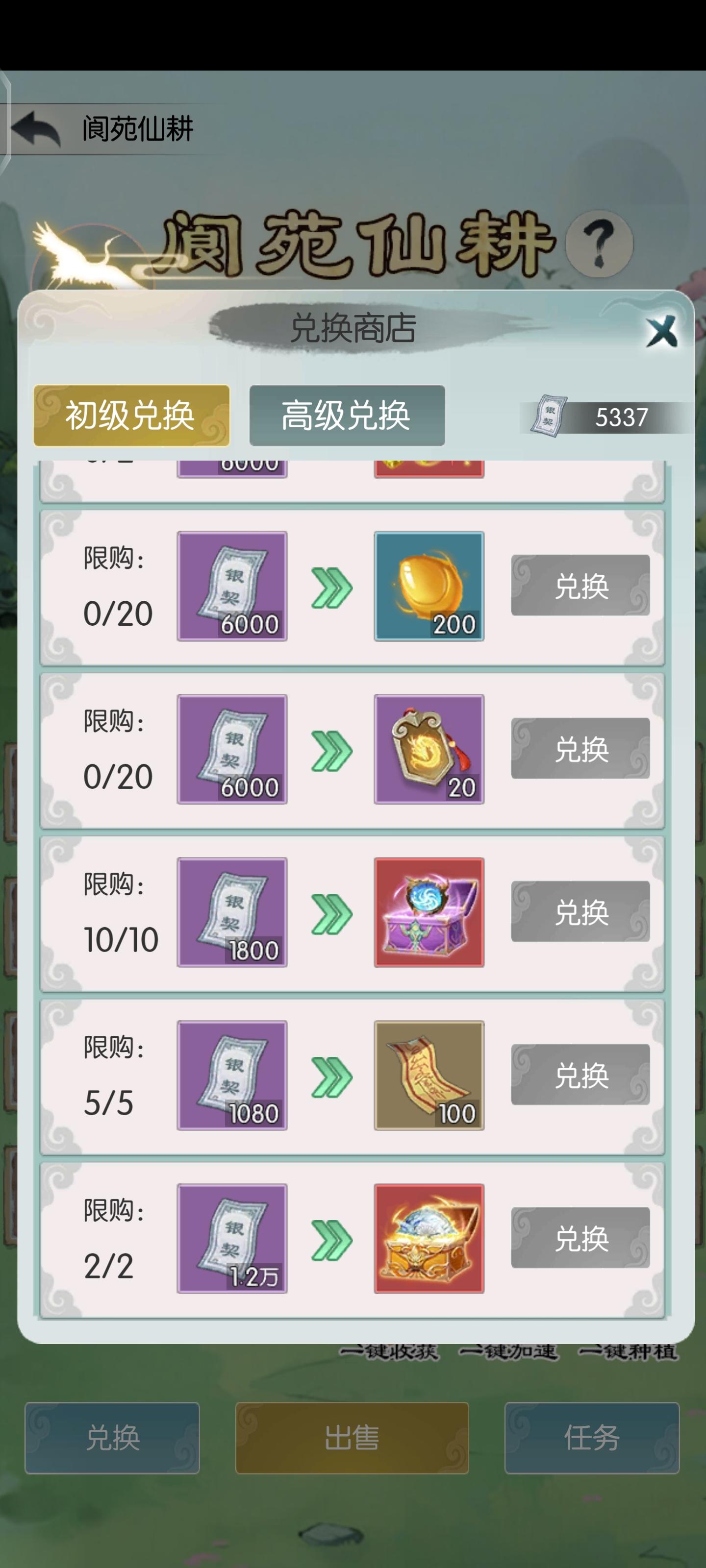Switch to the 高级兑换 tab
The height and width of the screenshot is (1568, 706).
[x=347, y=416]
